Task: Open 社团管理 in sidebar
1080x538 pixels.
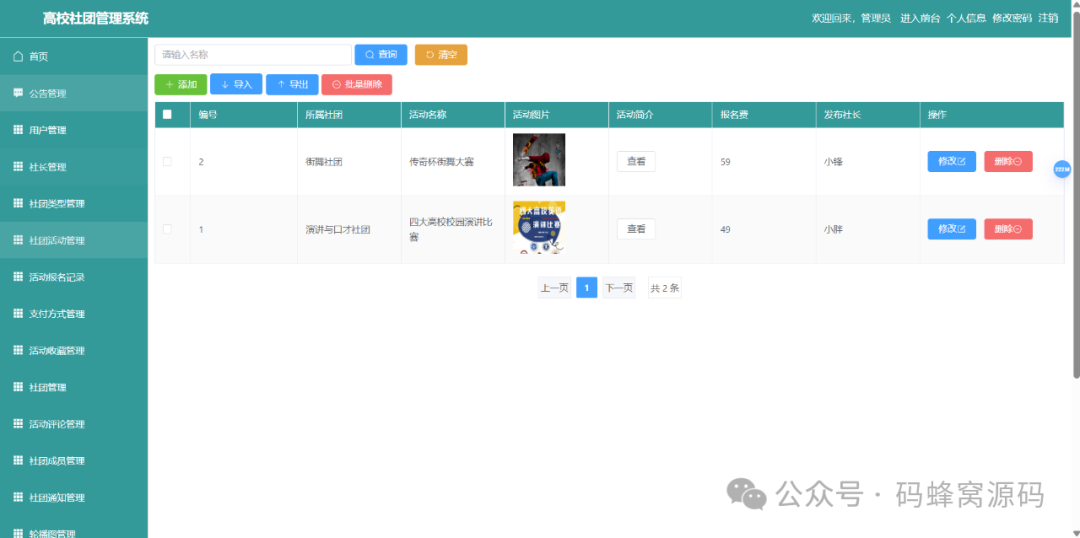Action: tap(74, 387)
